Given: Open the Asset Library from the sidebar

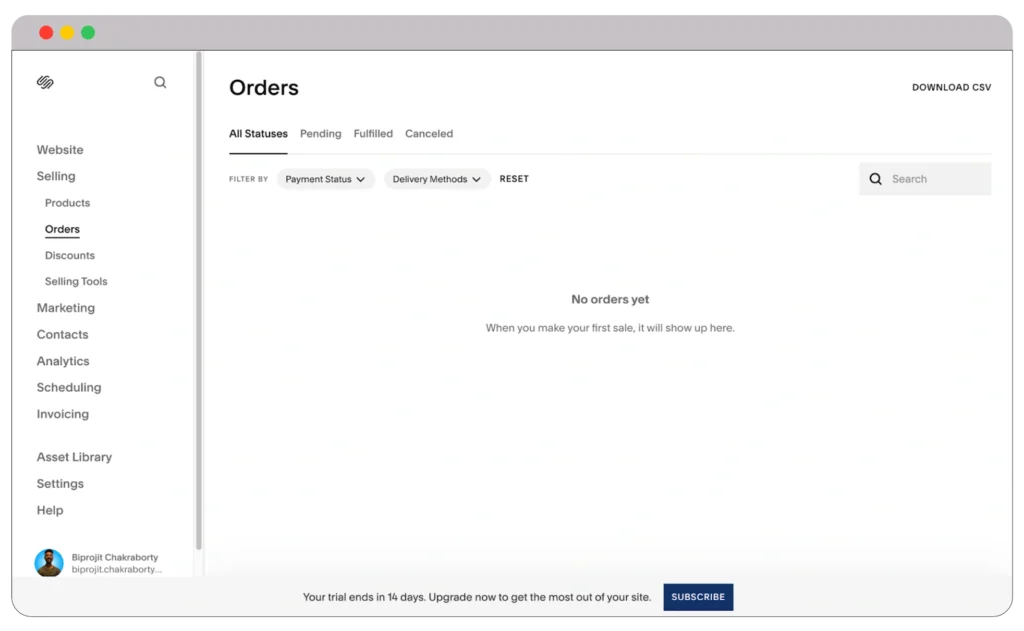Looking at the screenshot, I should click(x=74, y=456).
